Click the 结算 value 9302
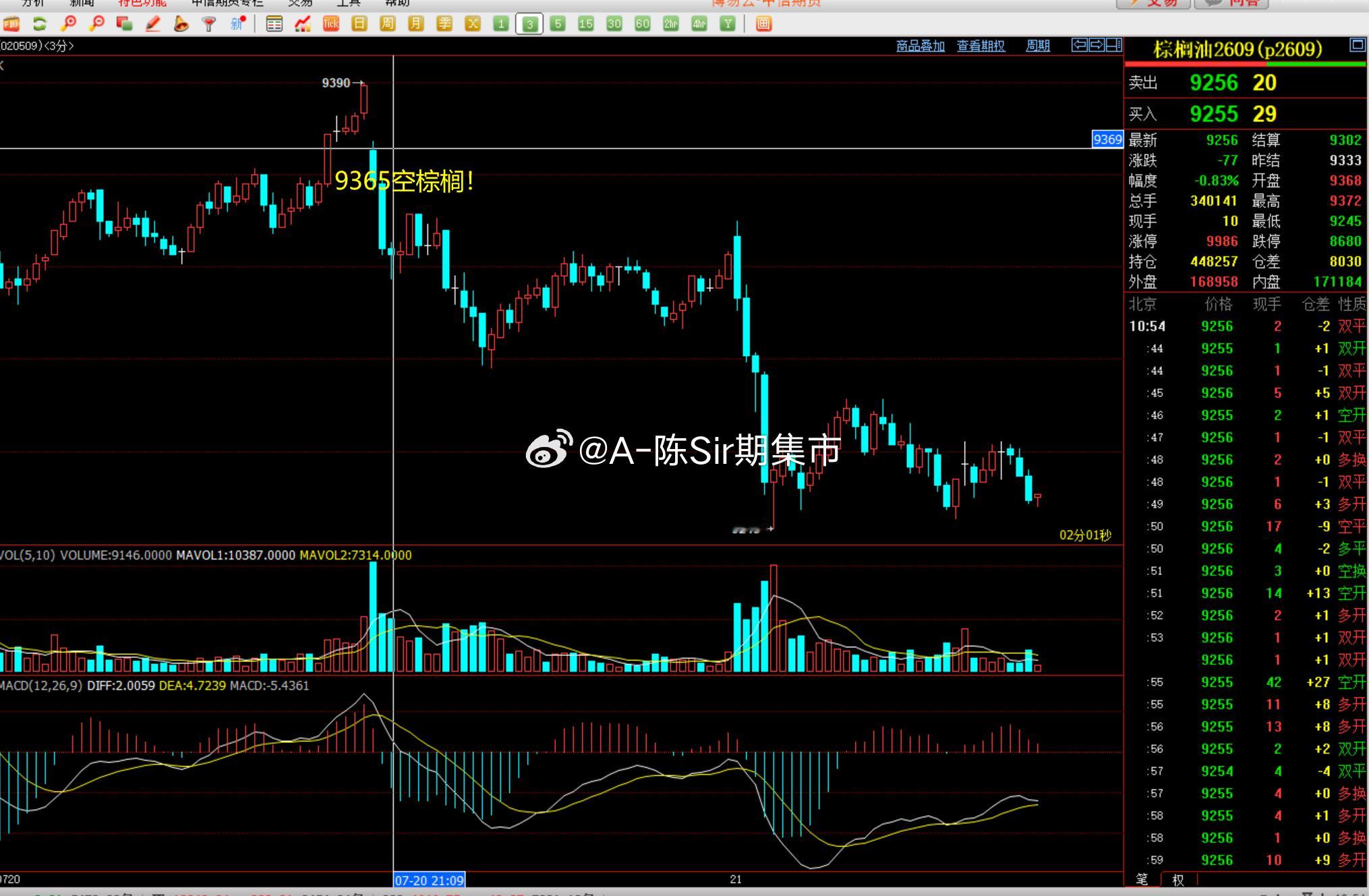This screenshot has width=1369, height=896. click(x=1345, y=140)
